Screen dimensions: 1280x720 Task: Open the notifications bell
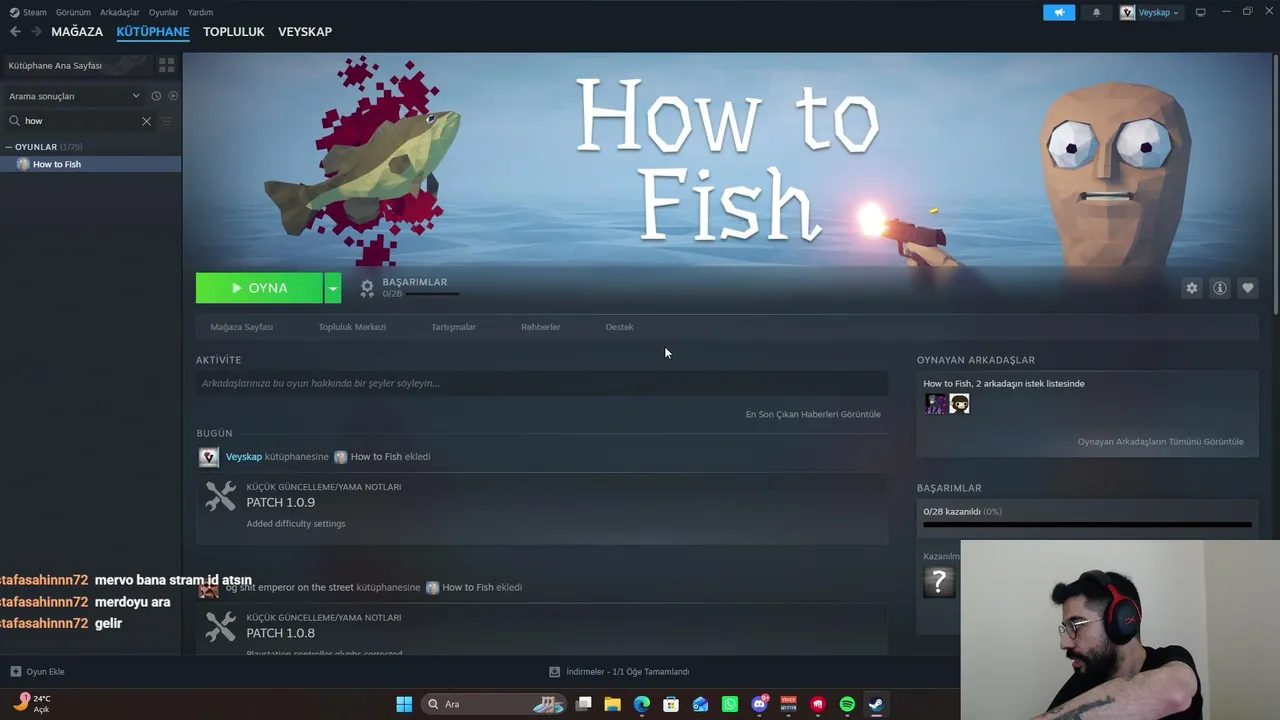pyautogui.click(x=1097, y=12)
